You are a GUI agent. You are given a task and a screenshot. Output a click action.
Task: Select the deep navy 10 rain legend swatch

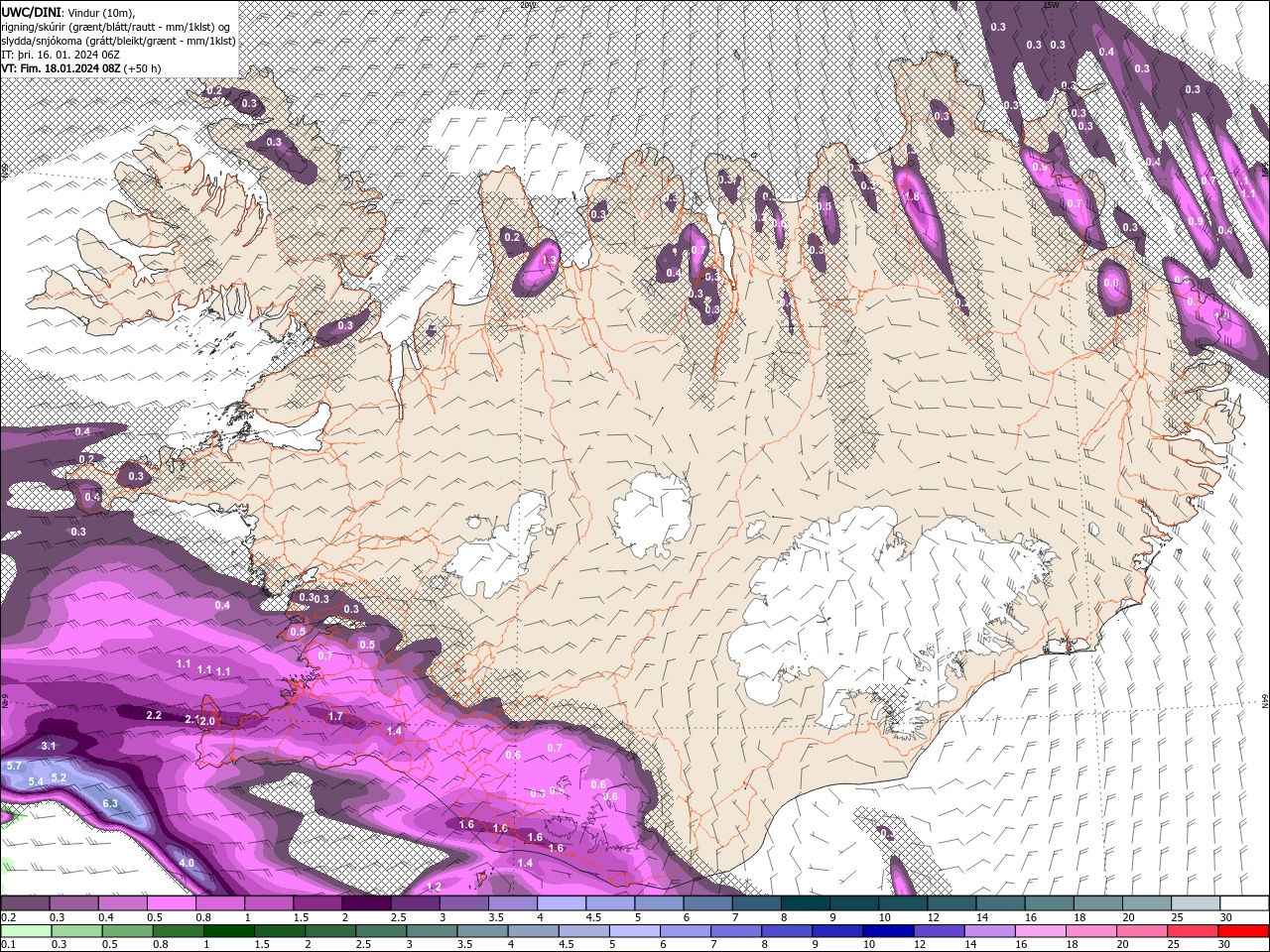click(x=886, y=931)
